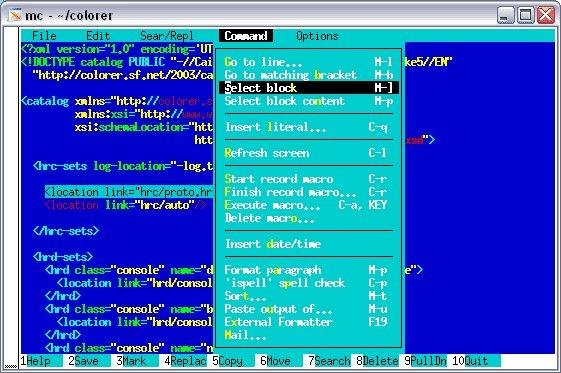This screenshot has width=561, height=373.
Task: Maximize the mc window
Action: tap(526, 15)
